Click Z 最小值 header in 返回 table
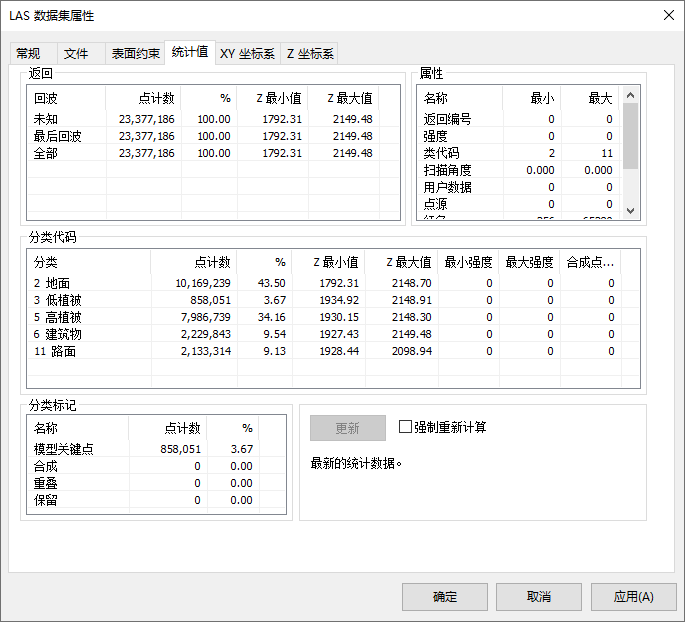685x622 pixels. (x=273, y=98)
